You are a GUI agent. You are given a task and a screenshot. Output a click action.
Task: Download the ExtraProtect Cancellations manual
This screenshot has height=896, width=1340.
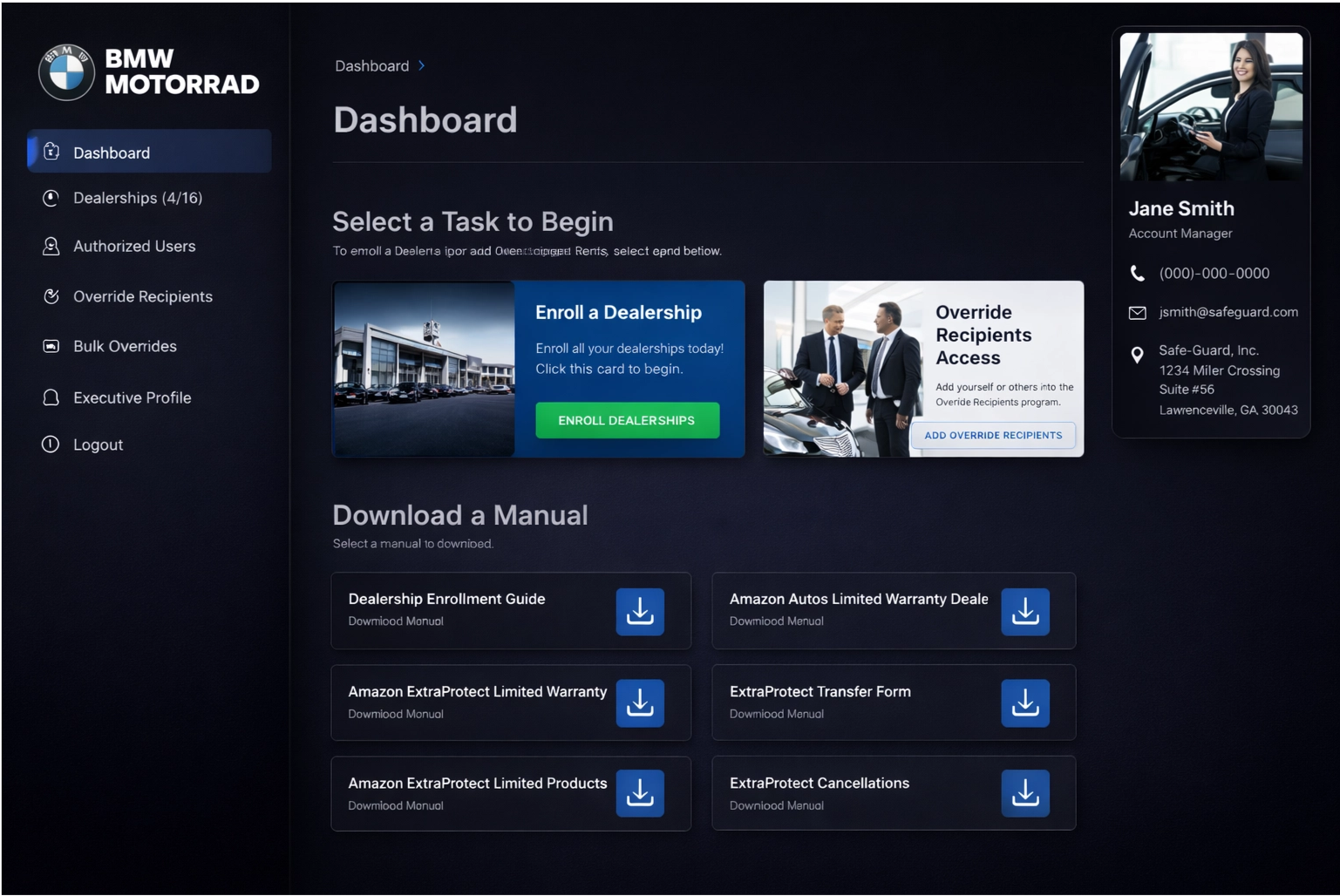pyautogui.click(x=1024, y=793)
